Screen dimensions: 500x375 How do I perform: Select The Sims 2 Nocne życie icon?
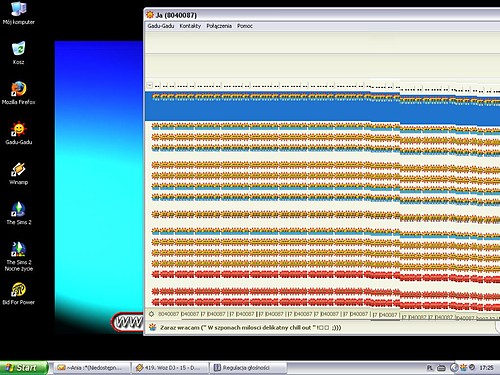[19, 256]
